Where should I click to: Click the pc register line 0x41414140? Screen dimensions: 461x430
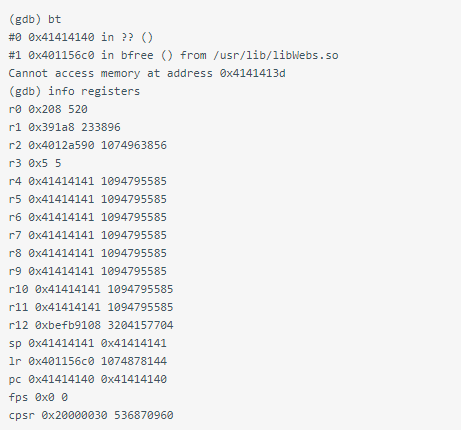[x=88, y=379]
